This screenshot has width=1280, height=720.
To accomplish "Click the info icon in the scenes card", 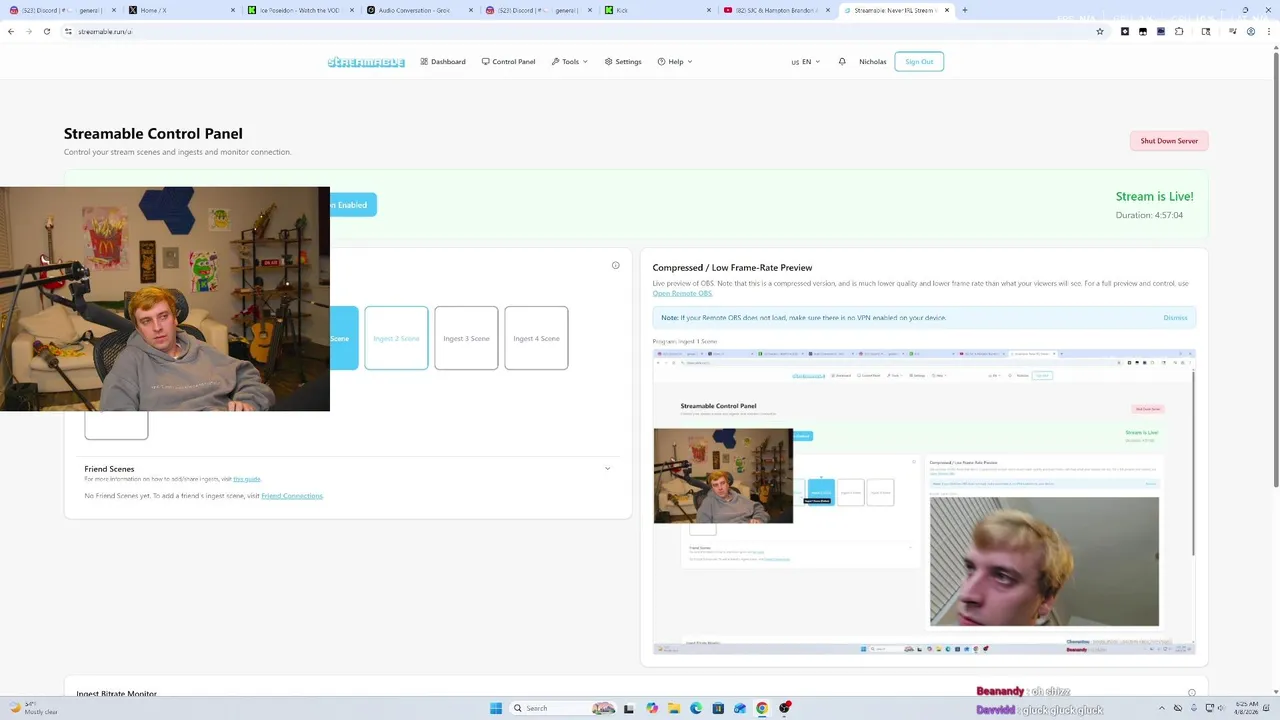I will tap(616, 265).
